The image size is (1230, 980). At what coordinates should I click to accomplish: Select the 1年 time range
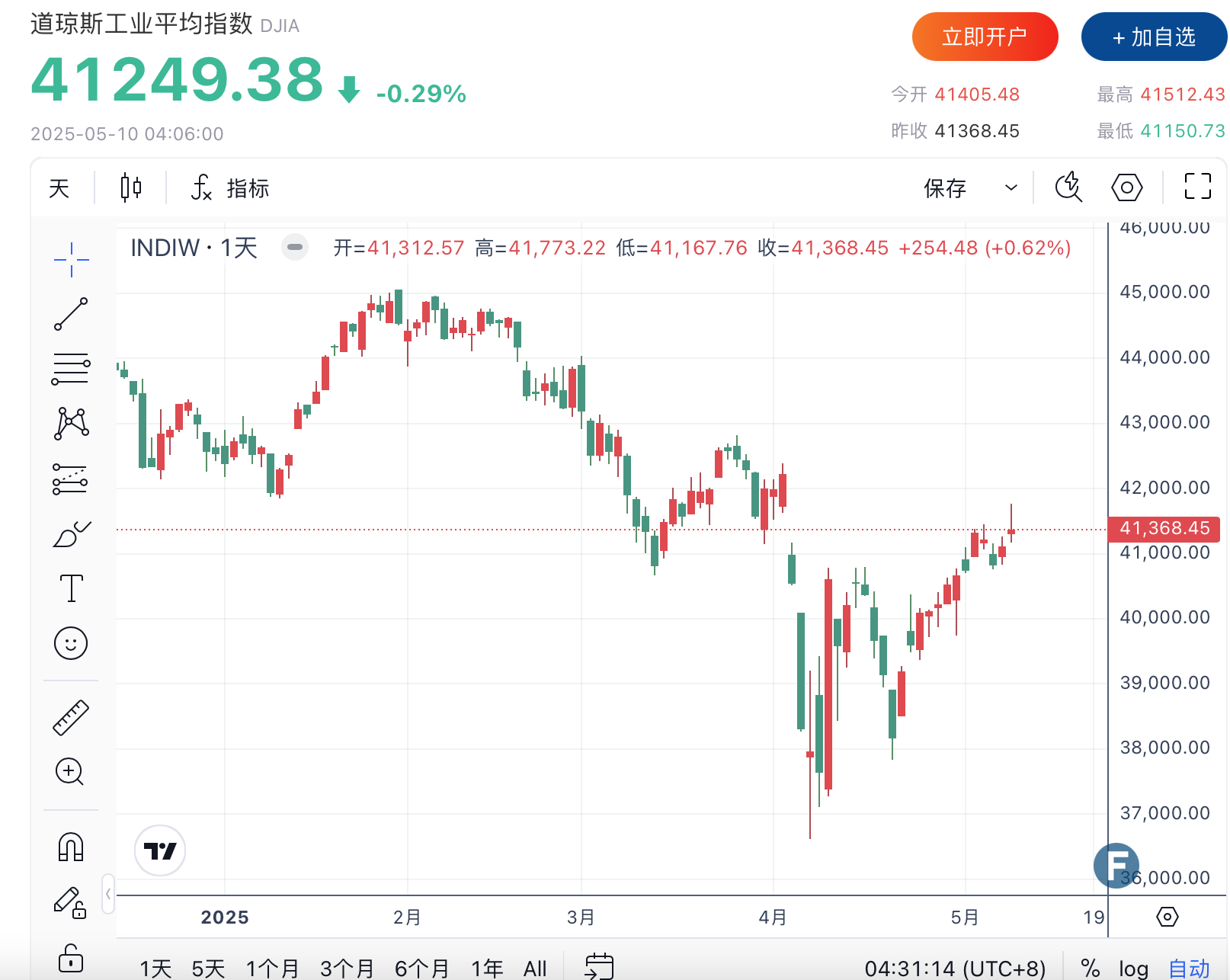487,969
